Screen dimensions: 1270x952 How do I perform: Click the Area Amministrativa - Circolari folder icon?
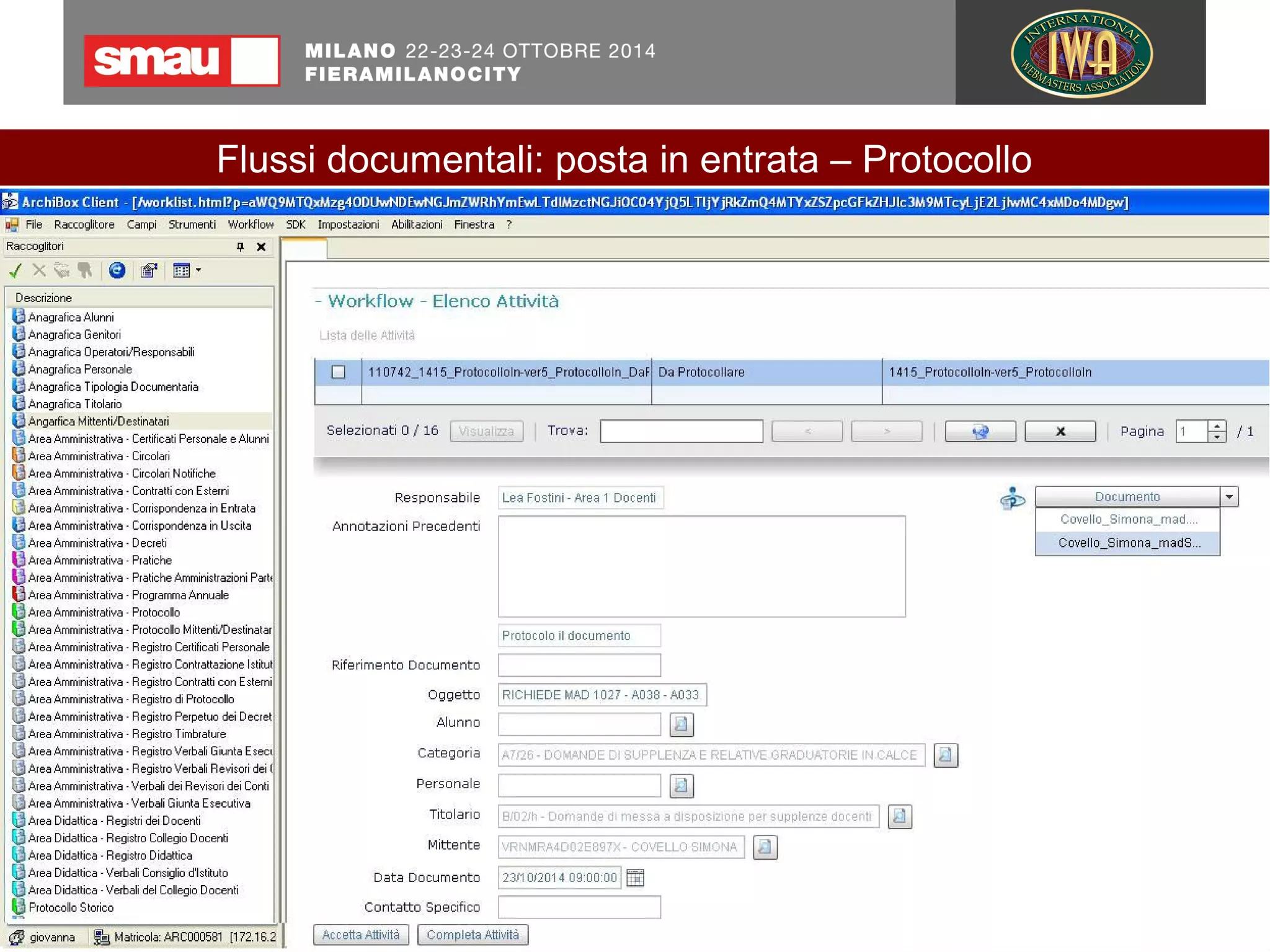(x=19, y=456)
